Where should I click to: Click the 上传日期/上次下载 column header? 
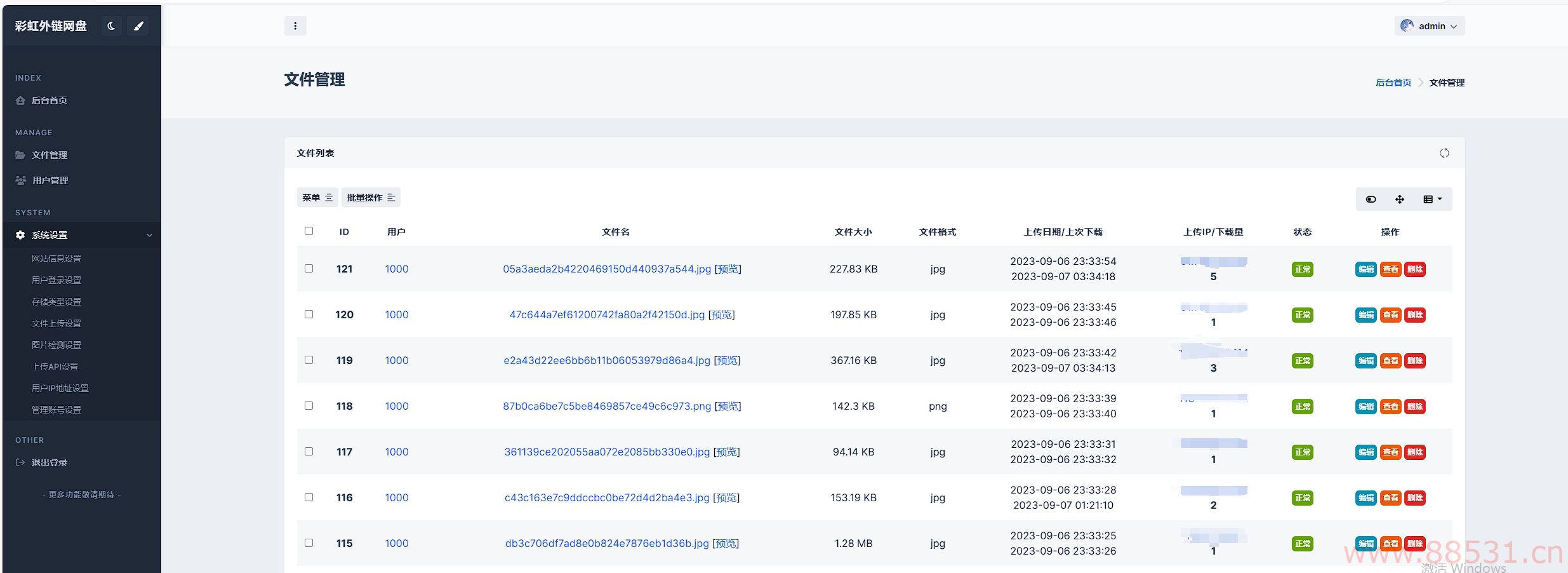click(1063, 232)
